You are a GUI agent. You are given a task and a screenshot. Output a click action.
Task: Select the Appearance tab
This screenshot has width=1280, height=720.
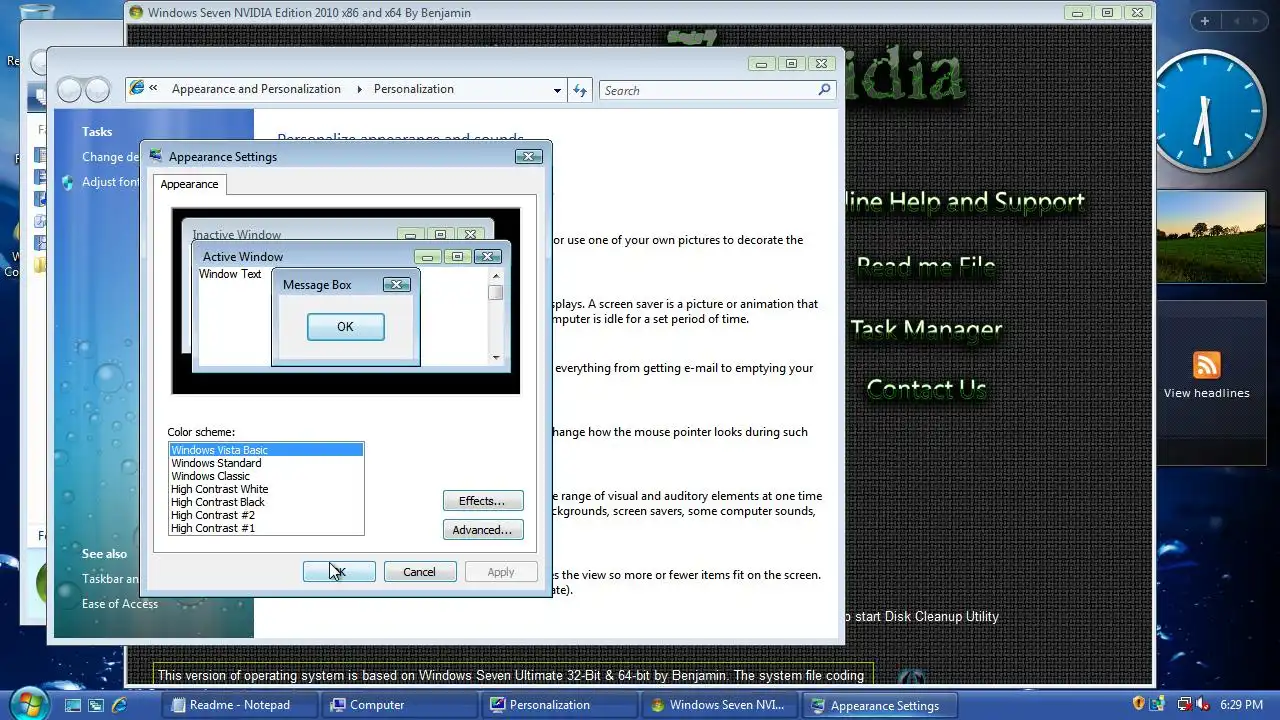click(x=189, y=184)
